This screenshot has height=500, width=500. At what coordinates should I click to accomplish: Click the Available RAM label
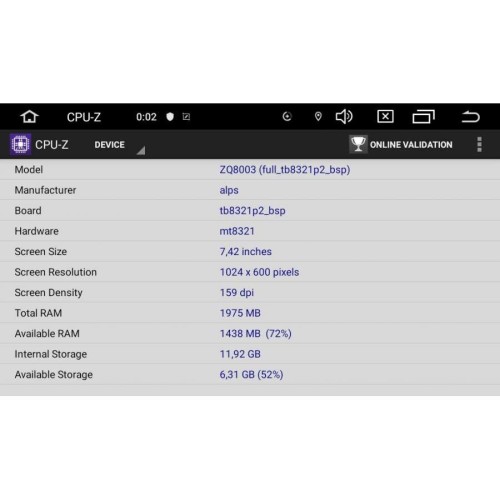tap(47, 334)
